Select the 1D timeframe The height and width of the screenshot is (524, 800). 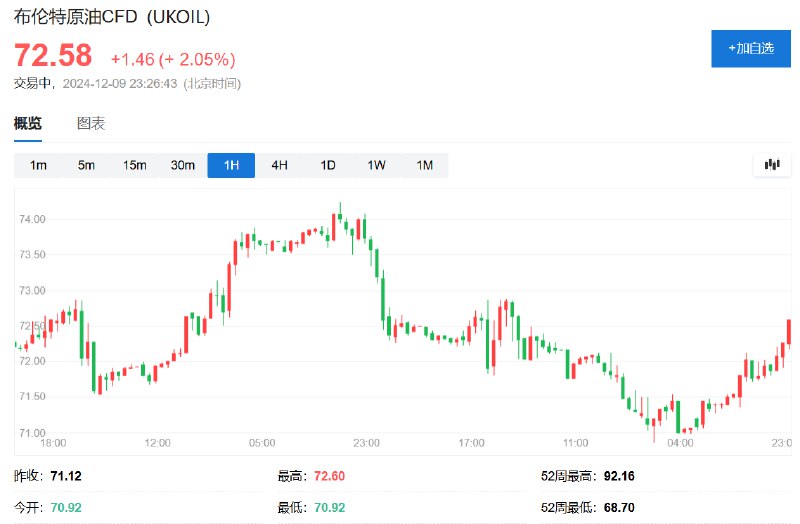[328, 165]
